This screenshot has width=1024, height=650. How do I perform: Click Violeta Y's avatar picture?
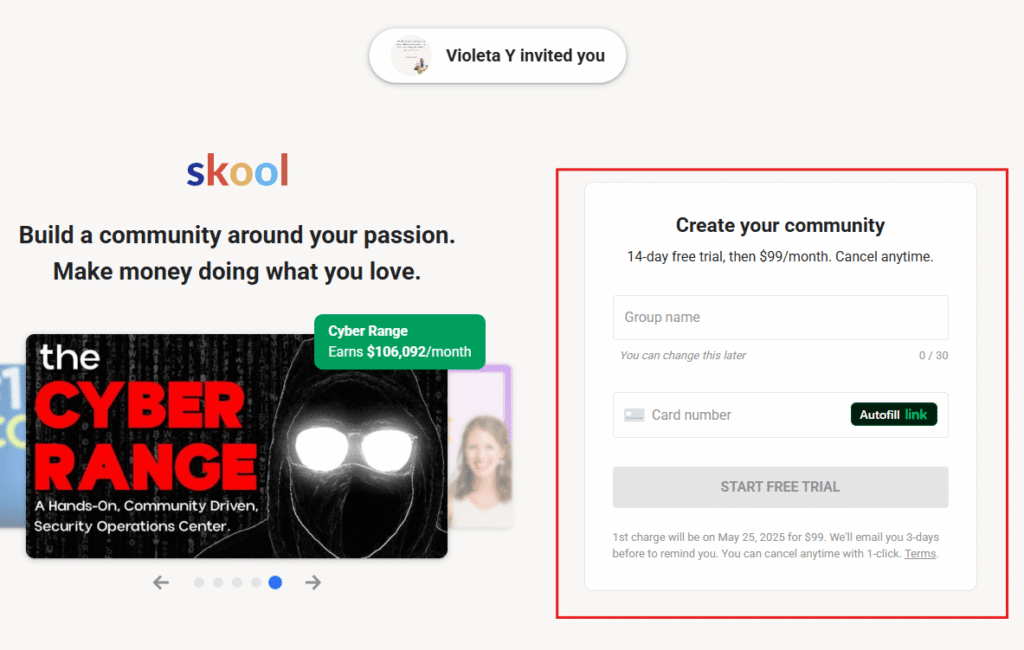click(411, 56)
